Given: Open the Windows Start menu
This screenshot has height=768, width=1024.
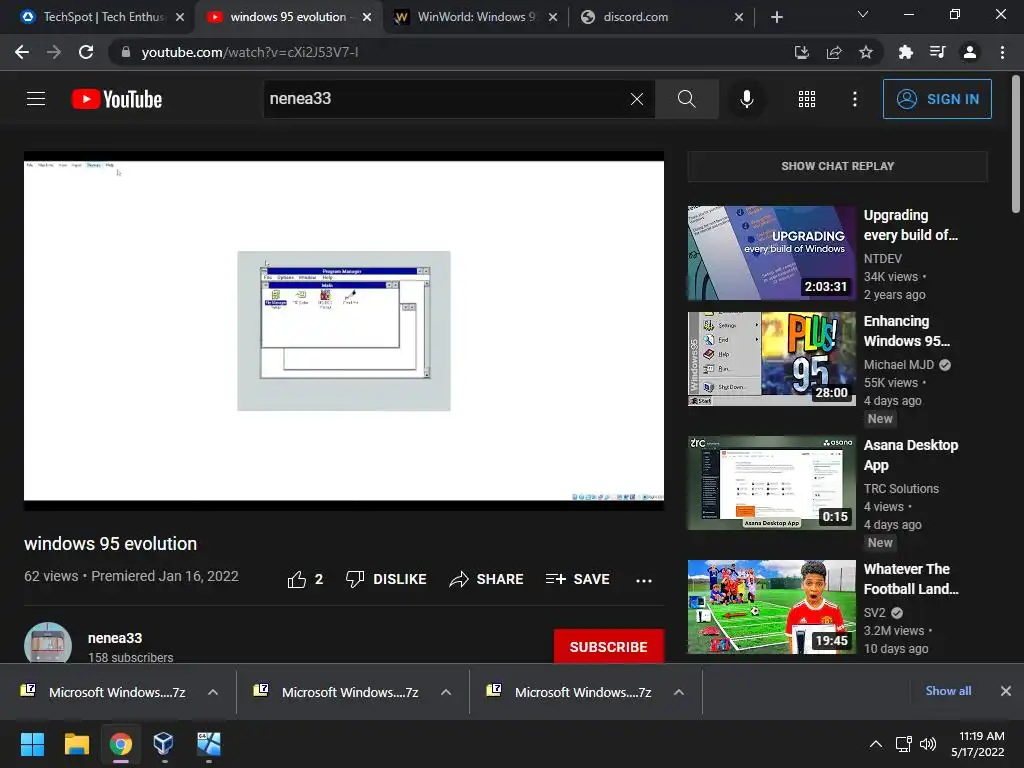Looking at the screenshot, I should tap(32, 744).
